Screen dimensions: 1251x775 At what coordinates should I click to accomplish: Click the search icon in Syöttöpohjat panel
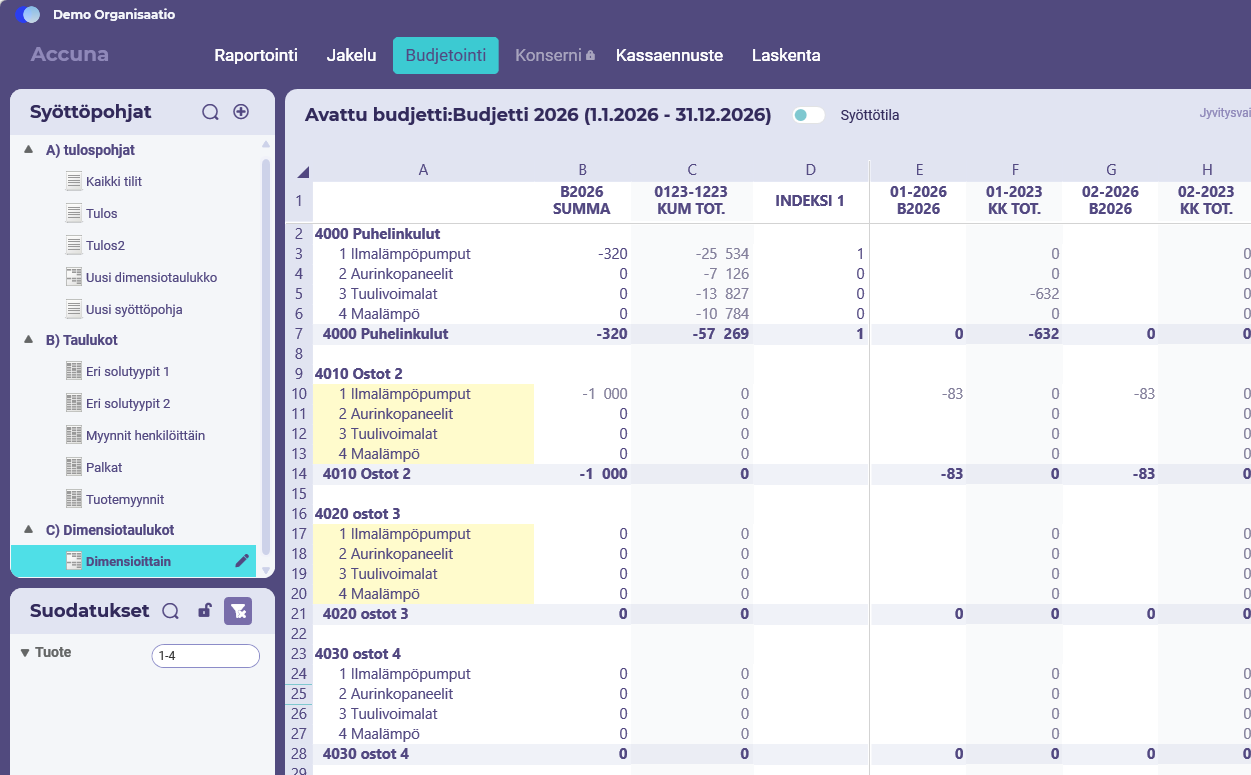click(x=210, y=112)
